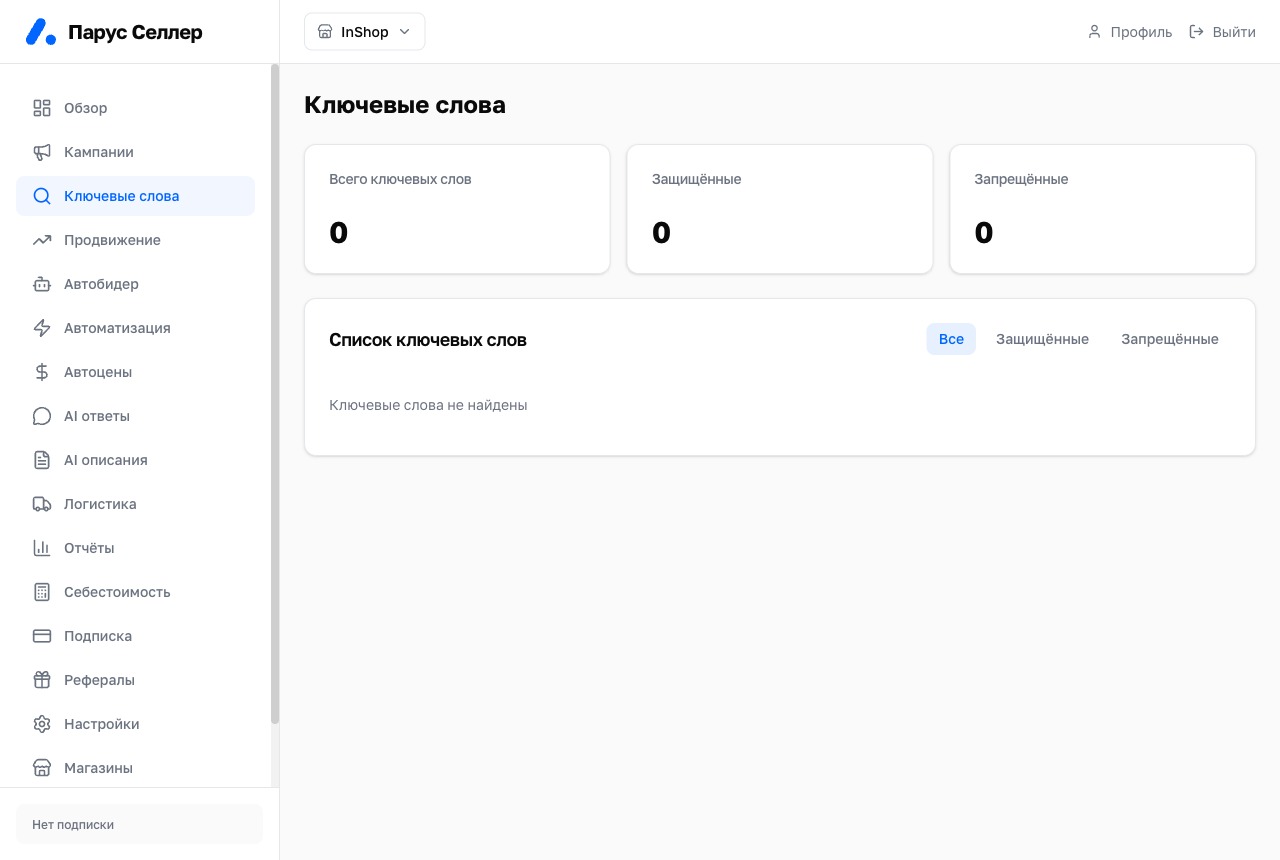Select the Автоцены dollar sign icon

tap(42, 372)
